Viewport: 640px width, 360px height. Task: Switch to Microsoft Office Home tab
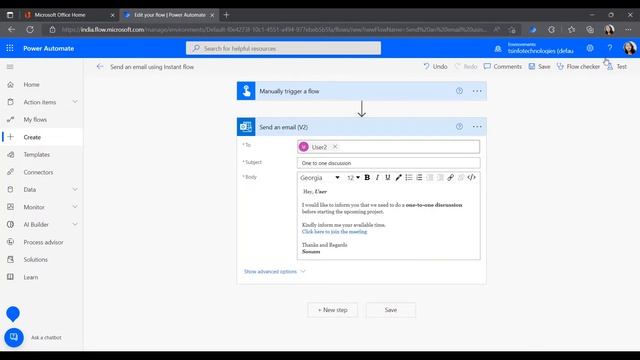(x=69, y=15)
